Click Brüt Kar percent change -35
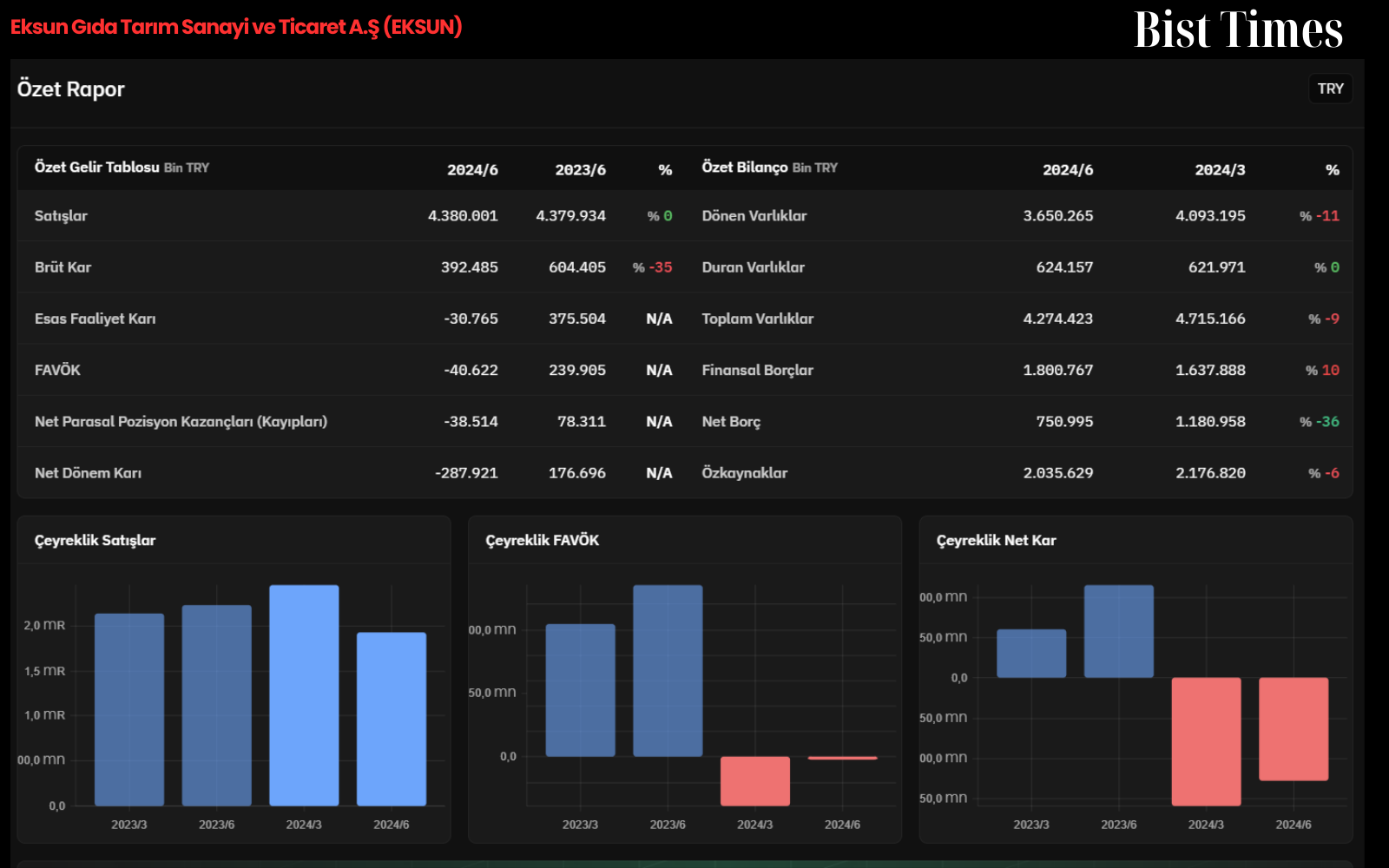 point(653,267)
